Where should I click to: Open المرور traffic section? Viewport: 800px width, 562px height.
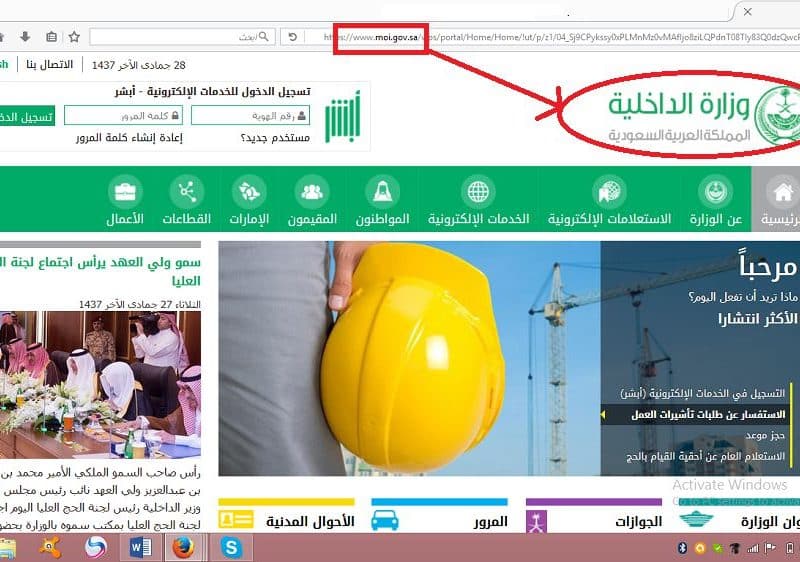490,521
